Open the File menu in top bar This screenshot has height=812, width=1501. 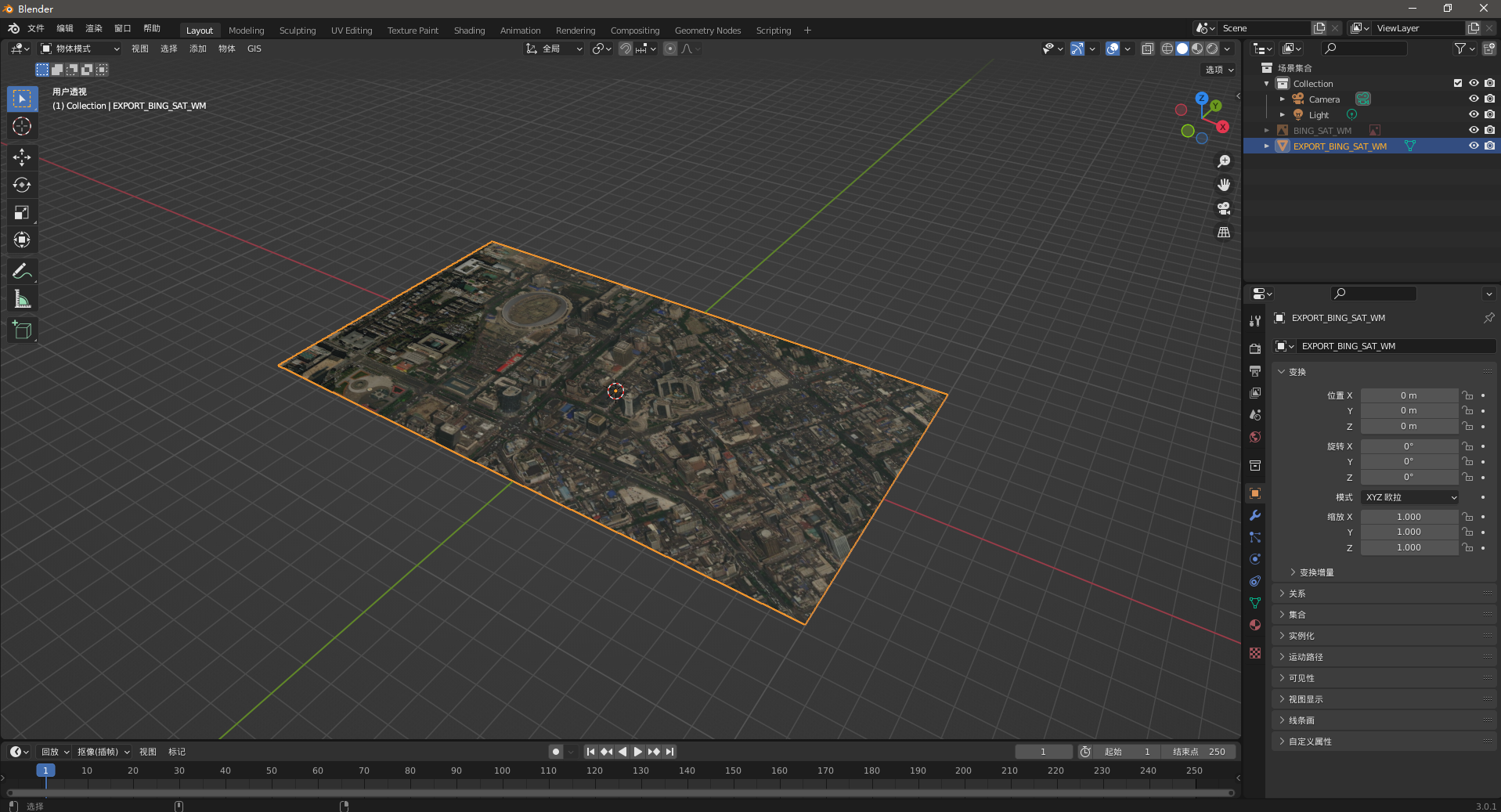pos(36,28)
